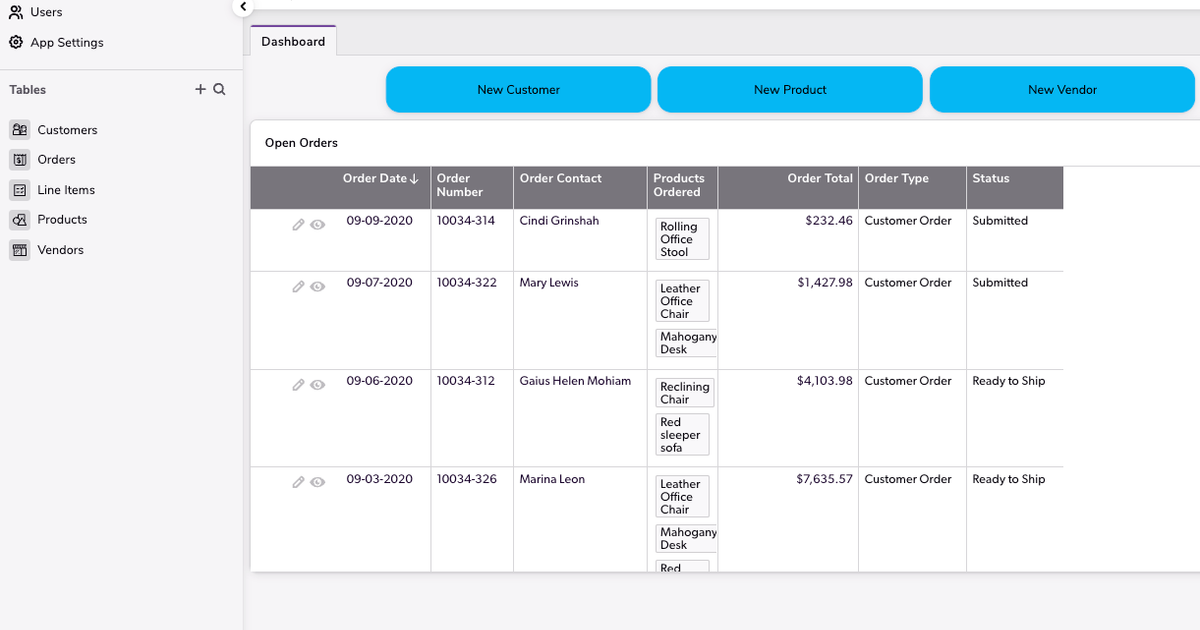Search tables using magnifier icon
The image size is (1200, 630).
tap(219, 89)
